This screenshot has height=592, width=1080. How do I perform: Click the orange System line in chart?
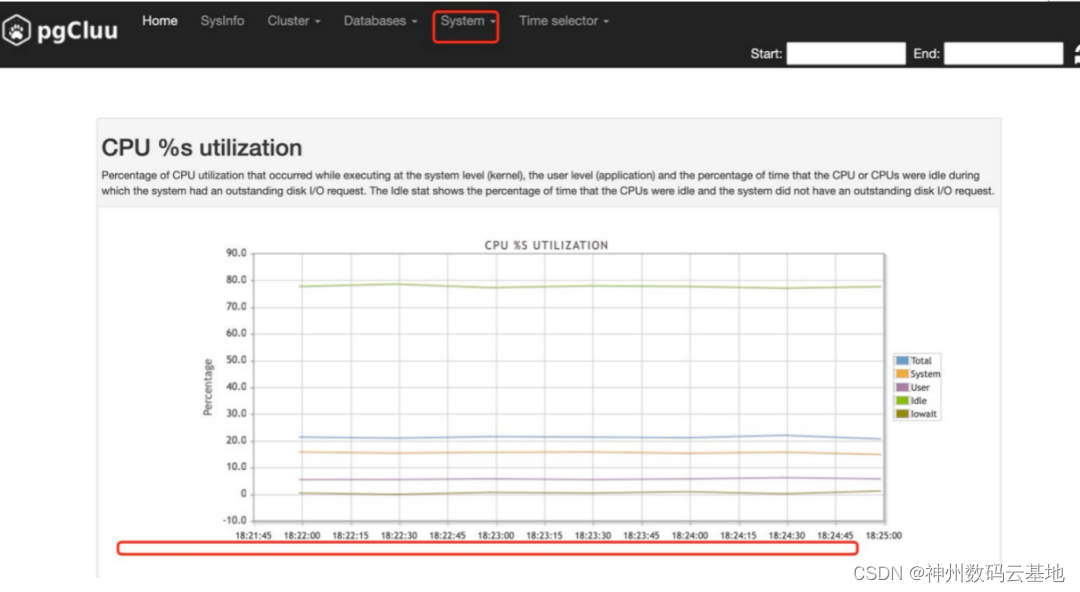click(592, 452)
